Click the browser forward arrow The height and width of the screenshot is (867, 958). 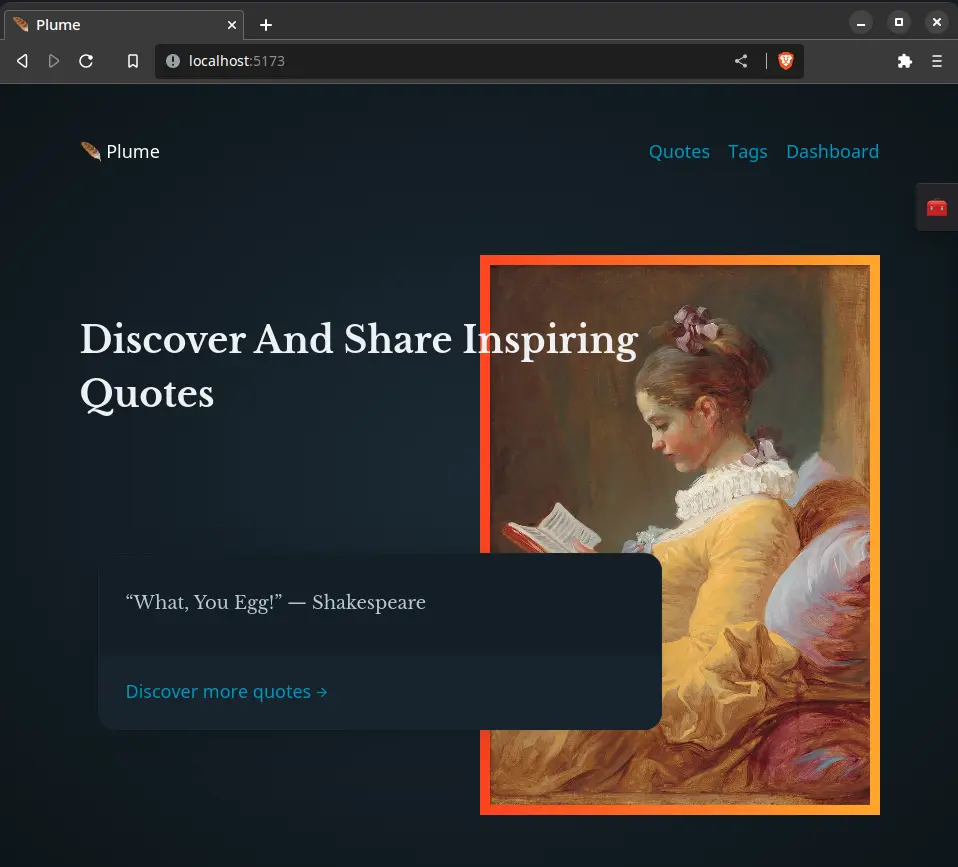point(54,61)
